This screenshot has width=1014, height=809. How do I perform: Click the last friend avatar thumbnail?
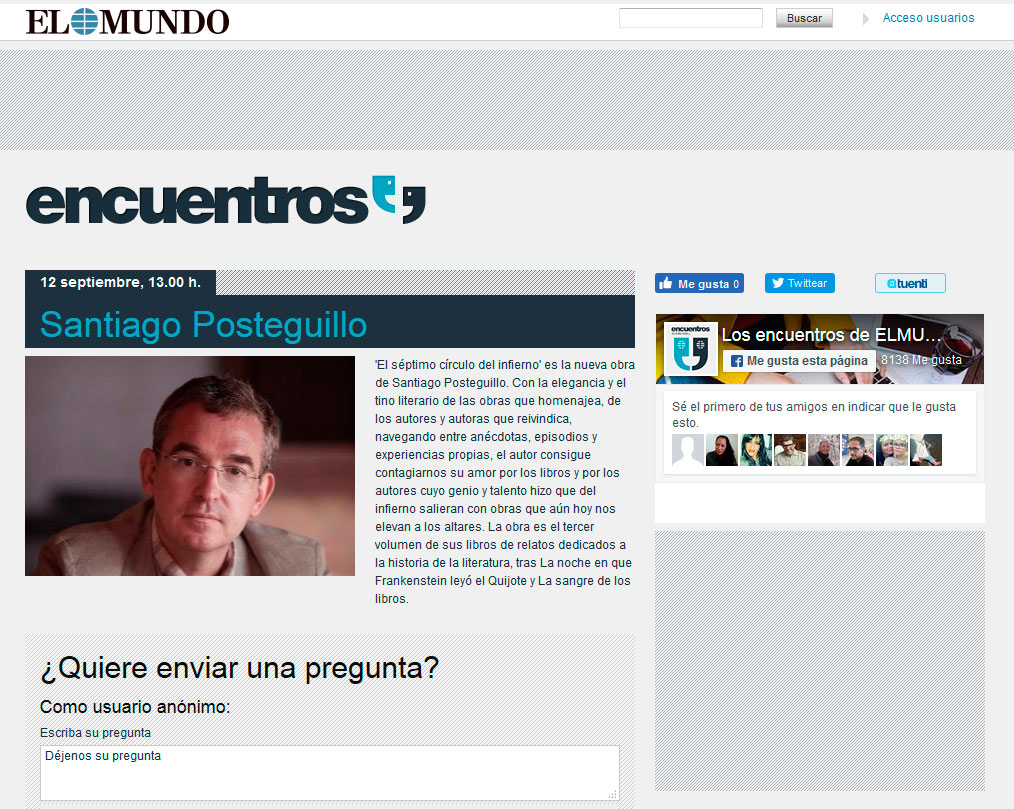926,450
